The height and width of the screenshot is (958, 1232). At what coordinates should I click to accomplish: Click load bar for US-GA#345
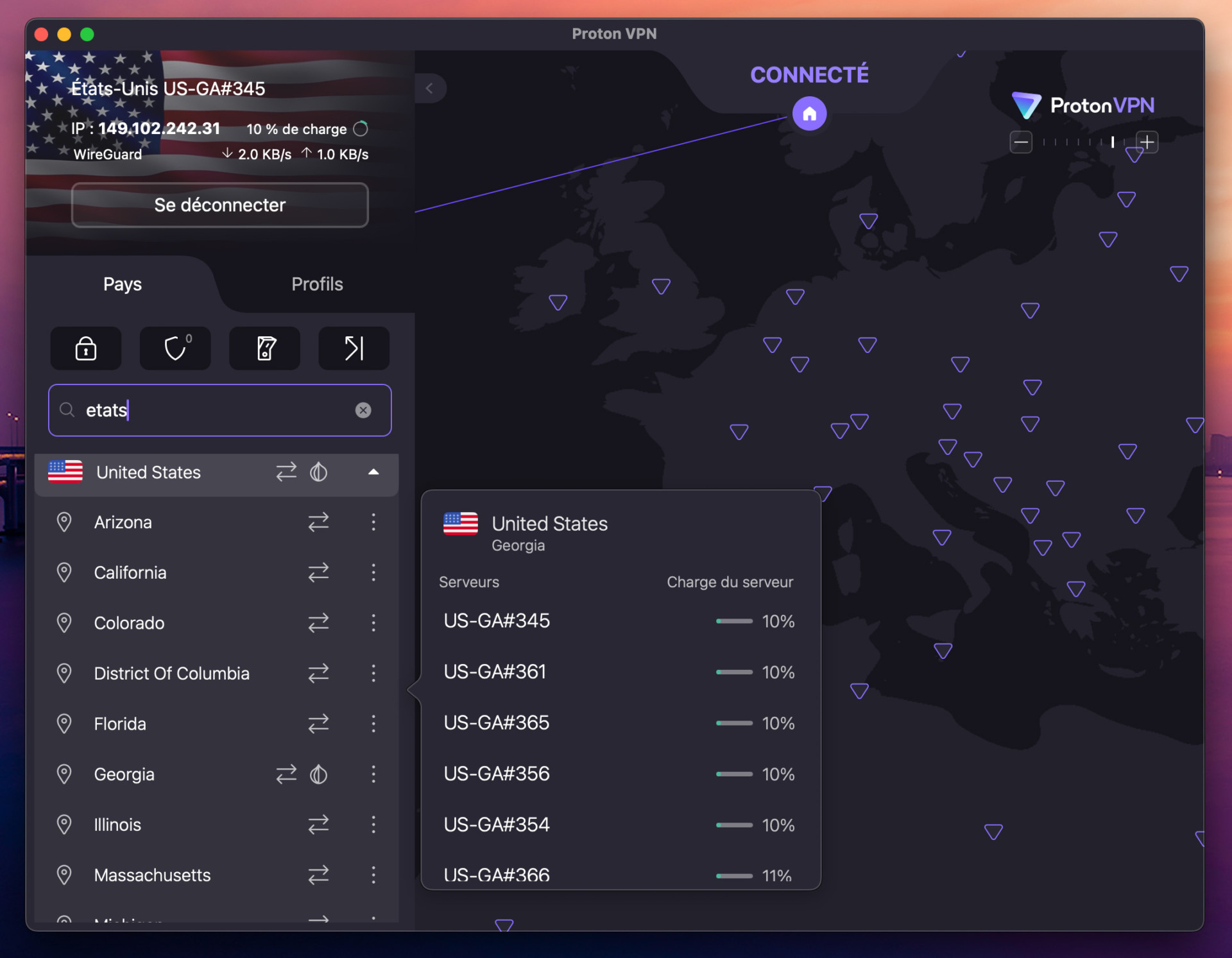click(x=734, y=621)
